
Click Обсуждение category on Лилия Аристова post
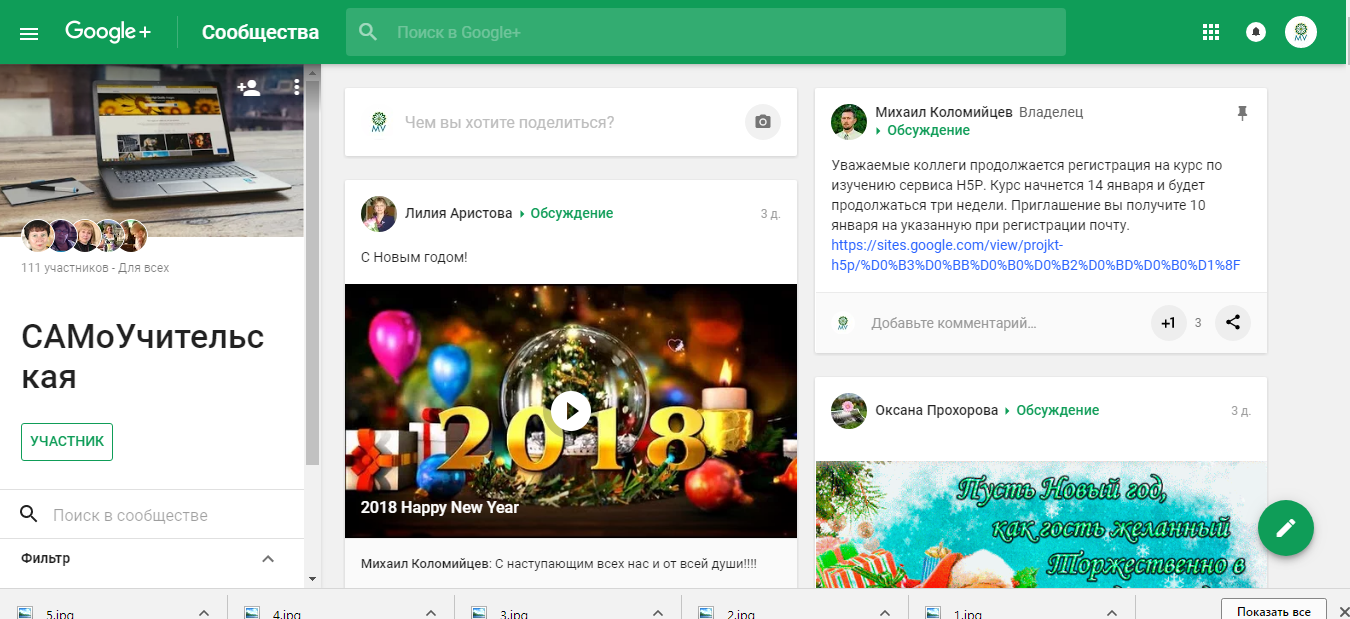click(572, 213)
